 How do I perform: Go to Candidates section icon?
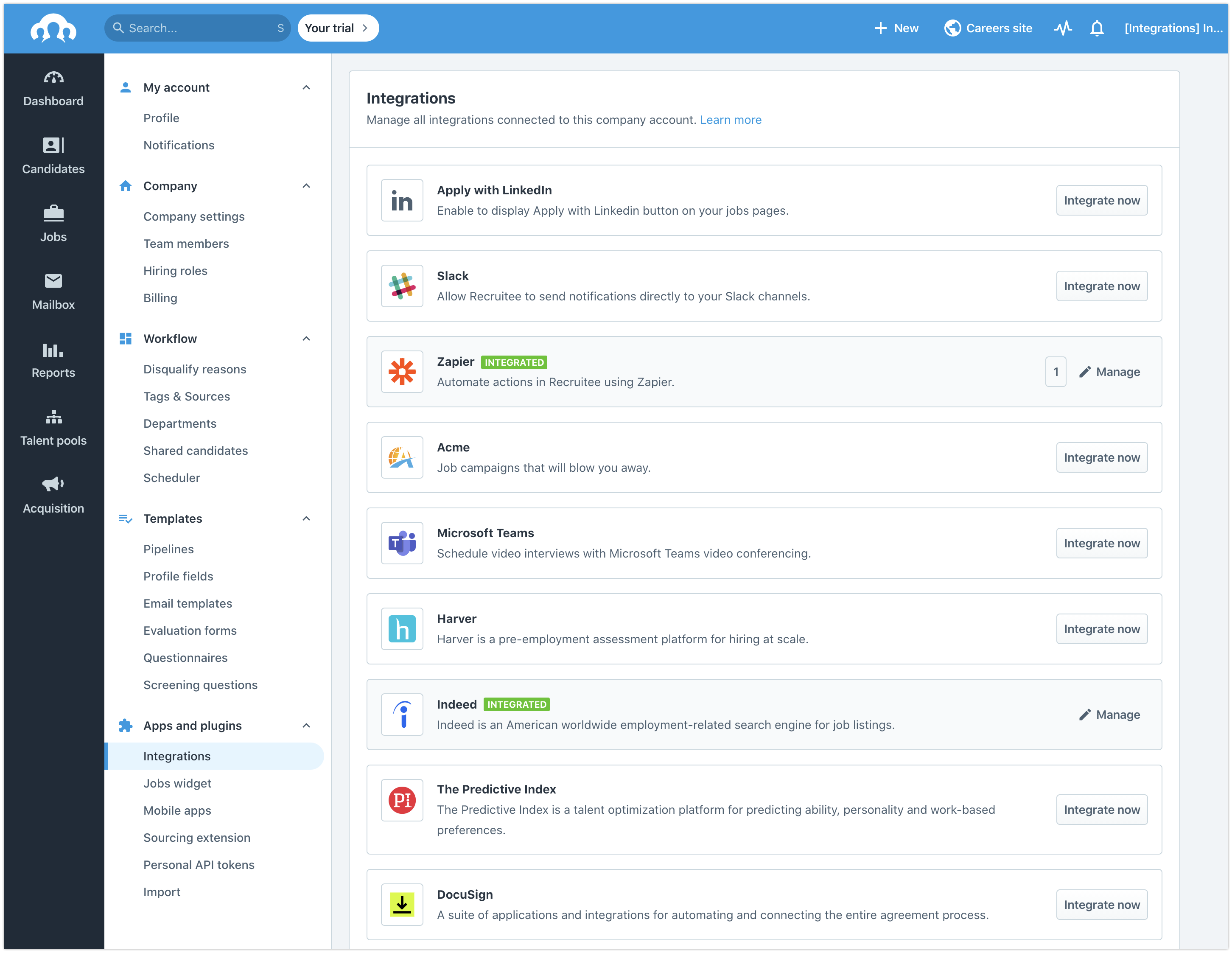coord(53,146)
